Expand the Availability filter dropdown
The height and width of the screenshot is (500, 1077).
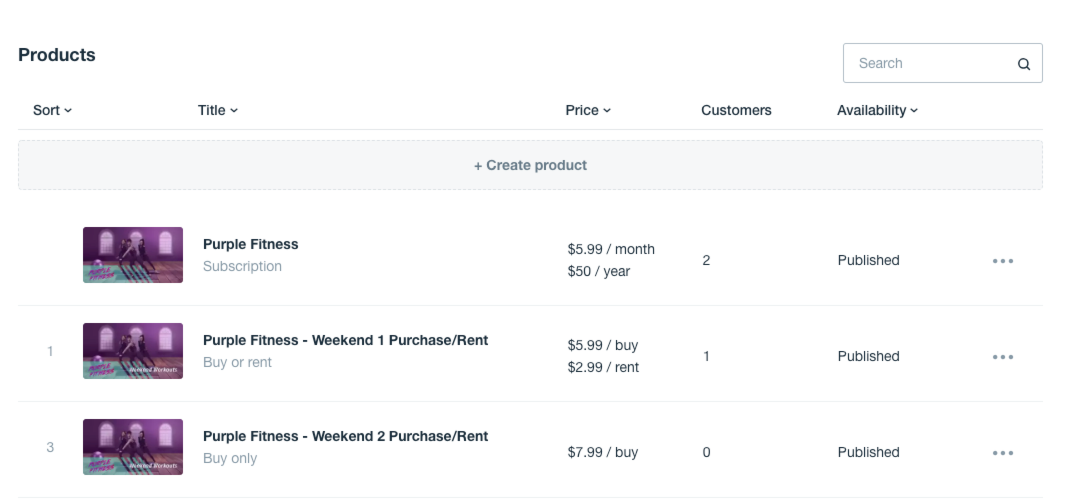tap(876, 111)
